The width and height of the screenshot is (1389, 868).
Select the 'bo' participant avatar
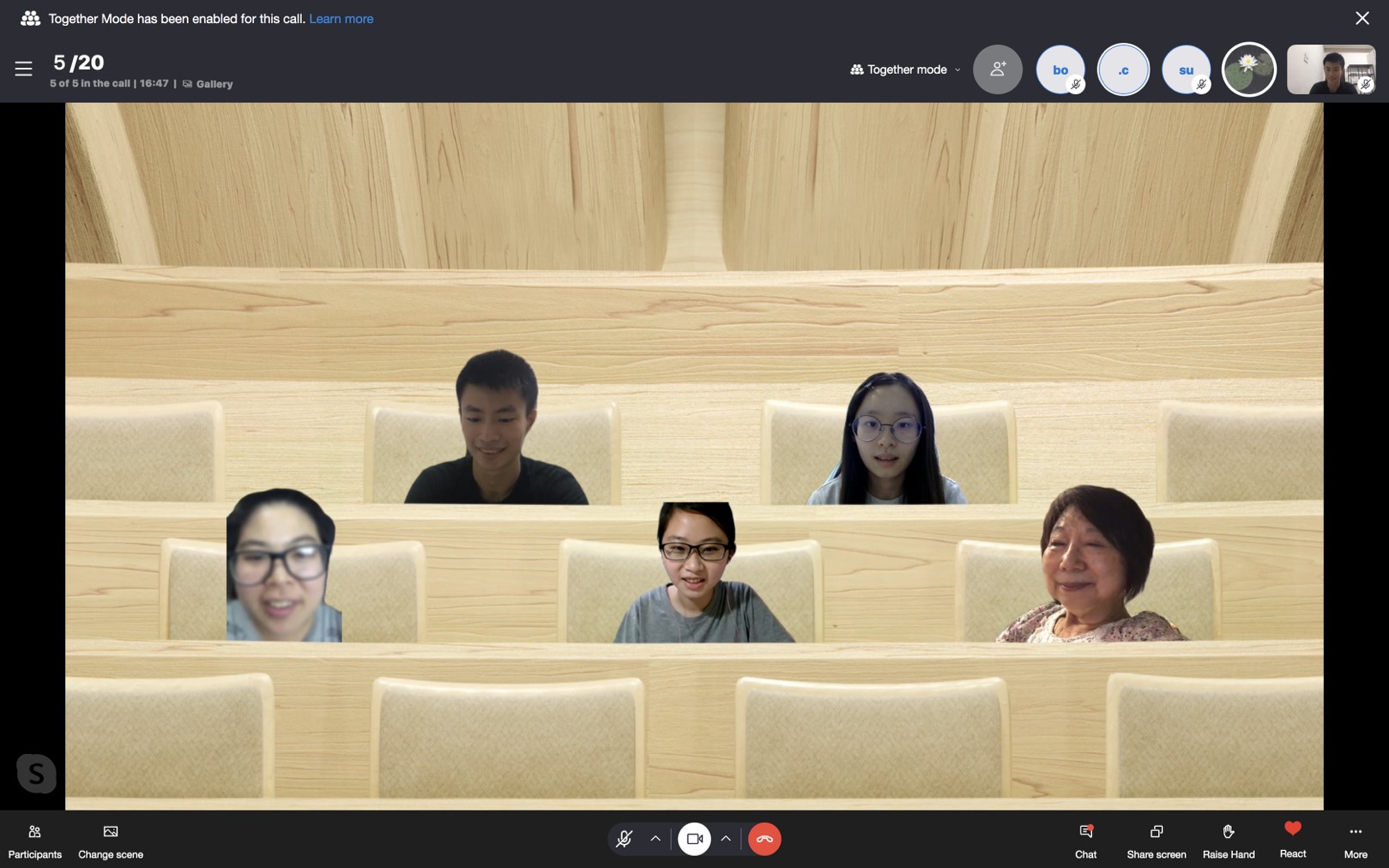tap(1060, 69)
